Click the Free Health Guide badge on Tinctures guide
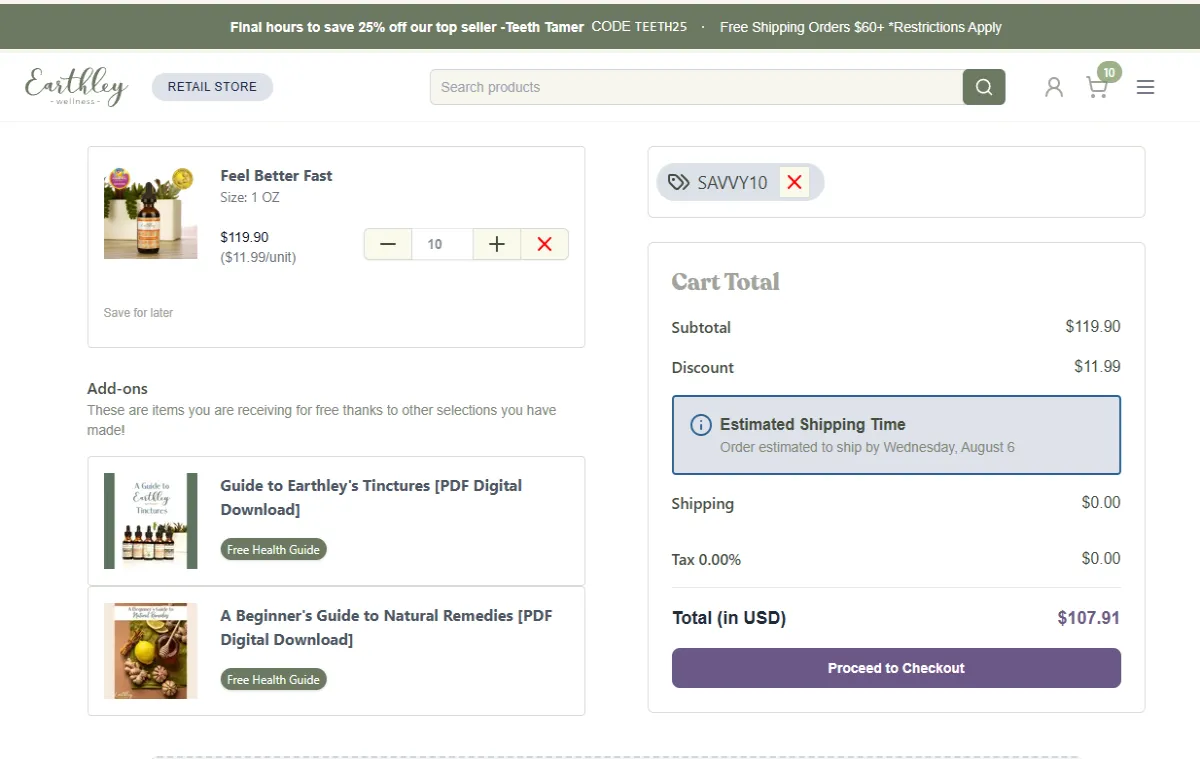Screen dimensions: 1200x759 point(273,549)
